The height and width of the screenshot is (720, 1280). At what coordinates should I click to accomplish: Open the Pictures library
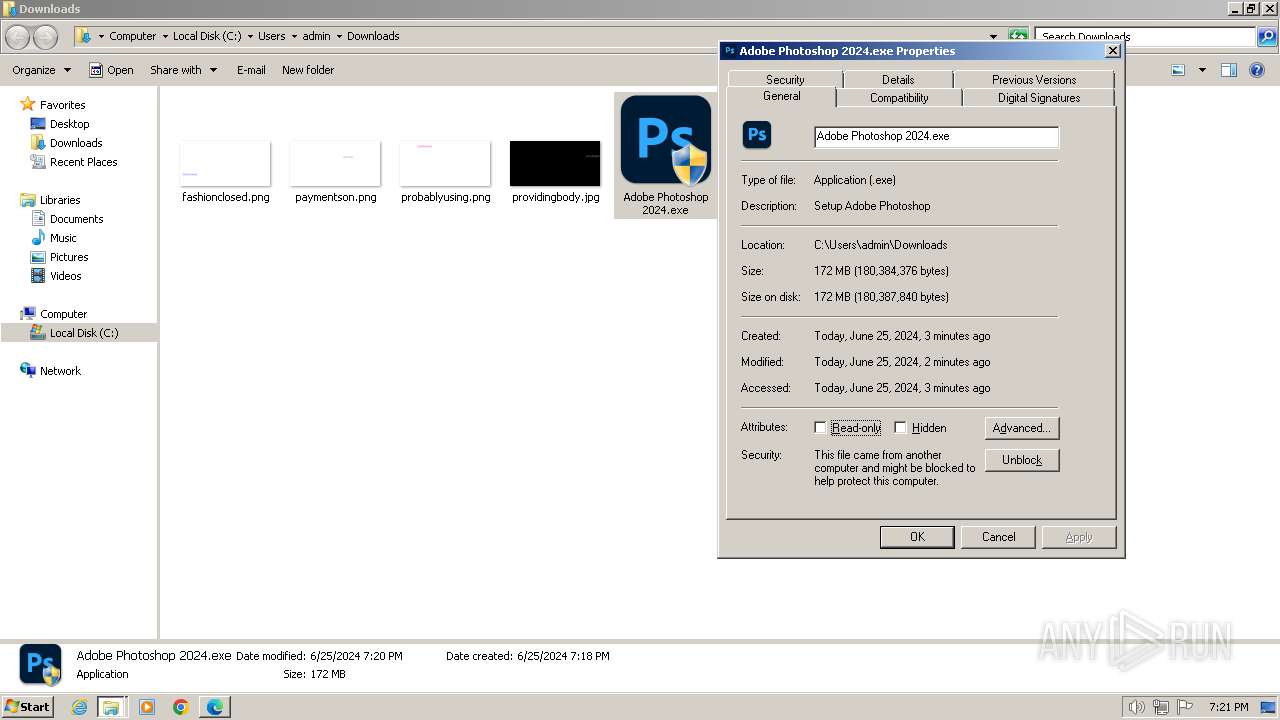69,257
